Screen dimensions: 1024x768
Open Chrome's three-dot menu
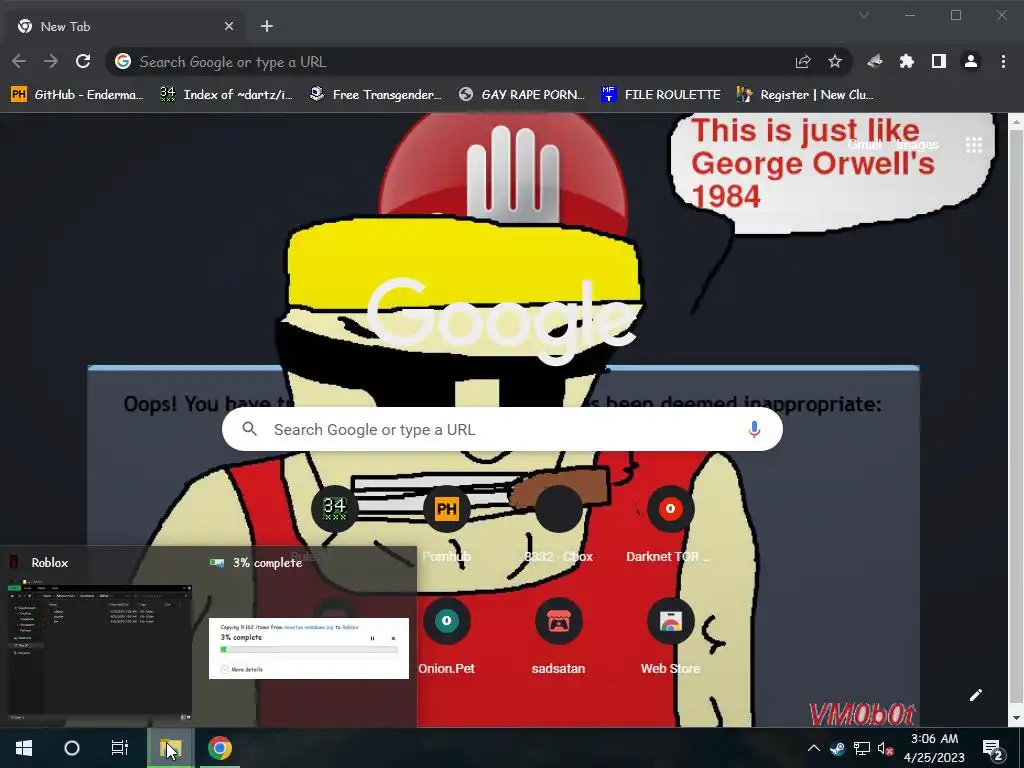tap(1003, 61)
